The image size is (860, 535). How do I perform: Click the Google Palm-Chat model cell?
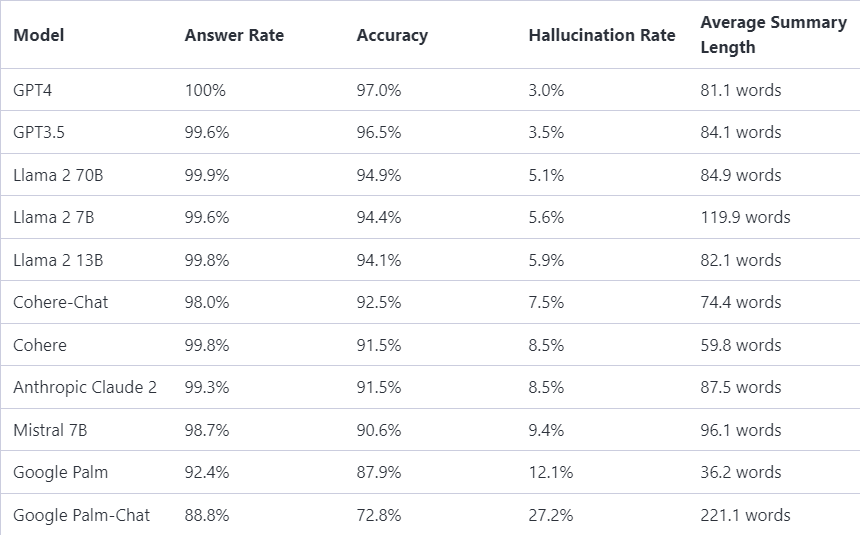[x=81, y=515]
